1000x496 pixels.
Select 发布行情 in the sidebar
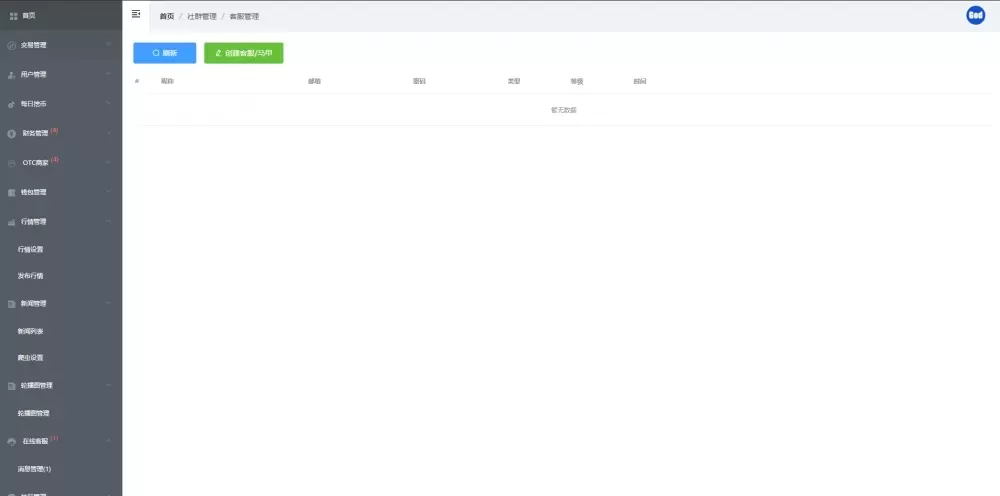pyautogui.click(x=31, y=275)
